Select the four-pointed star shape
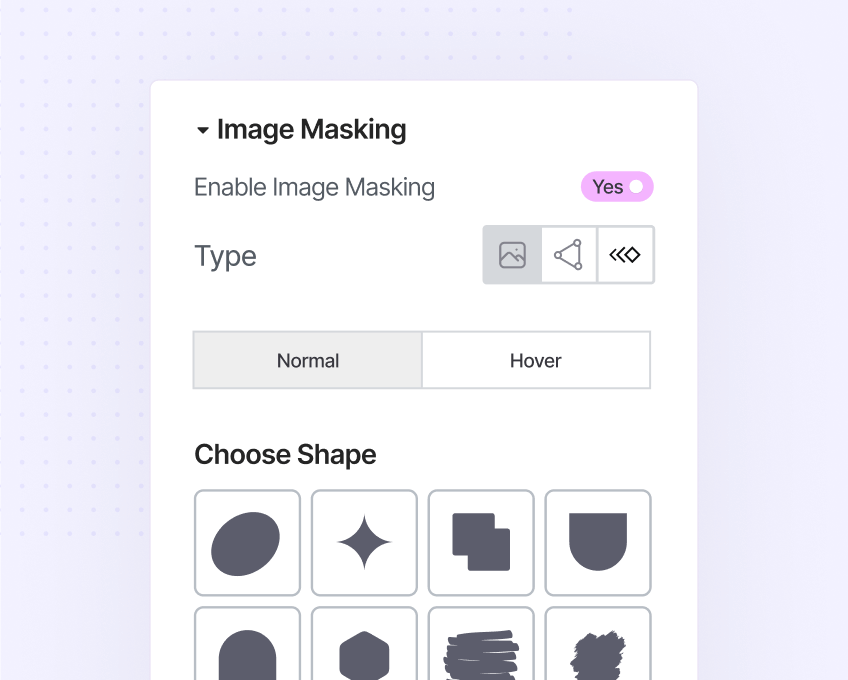The height and width of the screenshot is (680, 848). pos(364,543)
